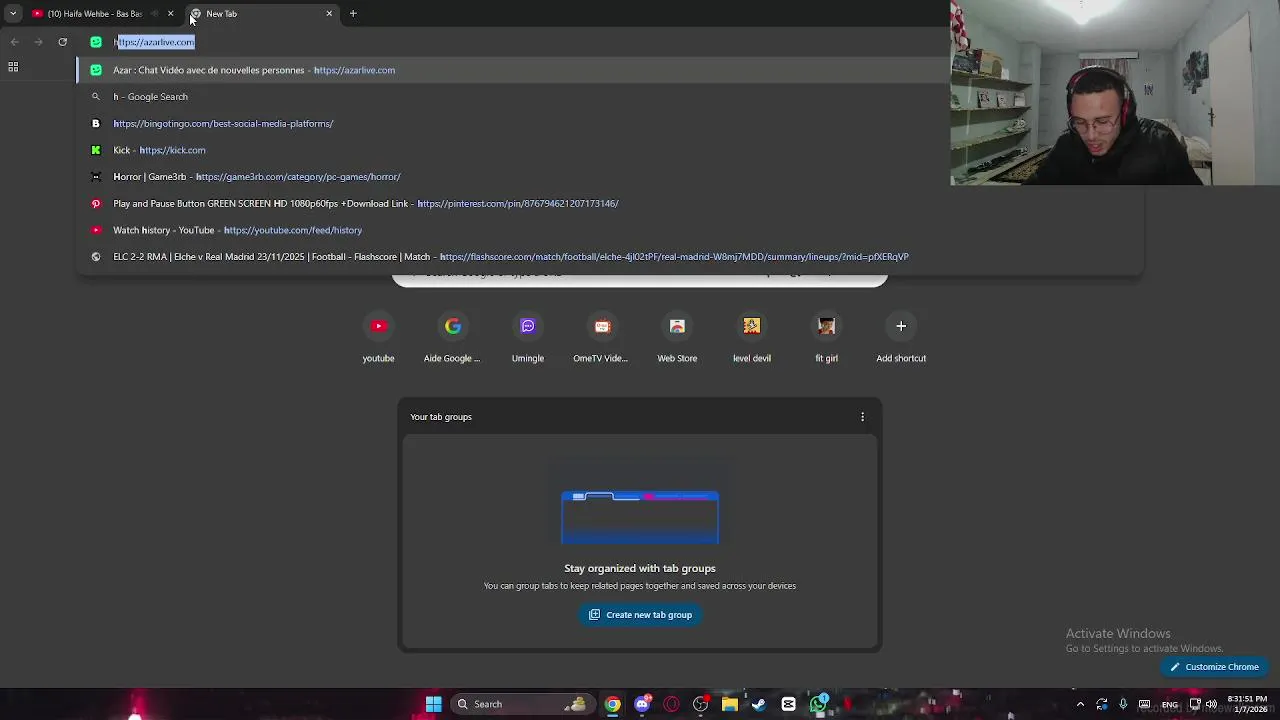
Task: Open the youtube shortcut tile
Action: pyautogui.click(x=378, y=338)
